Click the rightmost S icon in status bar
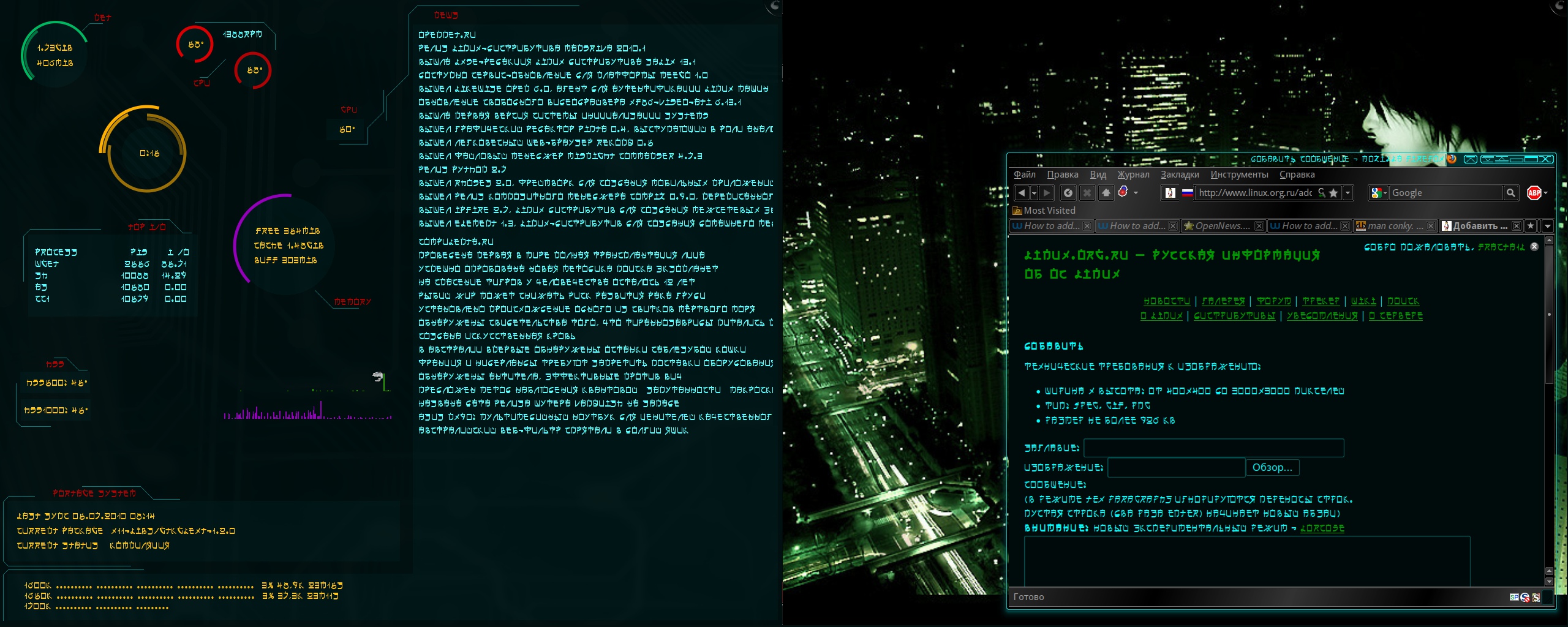Screen dimensions: 1568x627 pos(1536,597)
